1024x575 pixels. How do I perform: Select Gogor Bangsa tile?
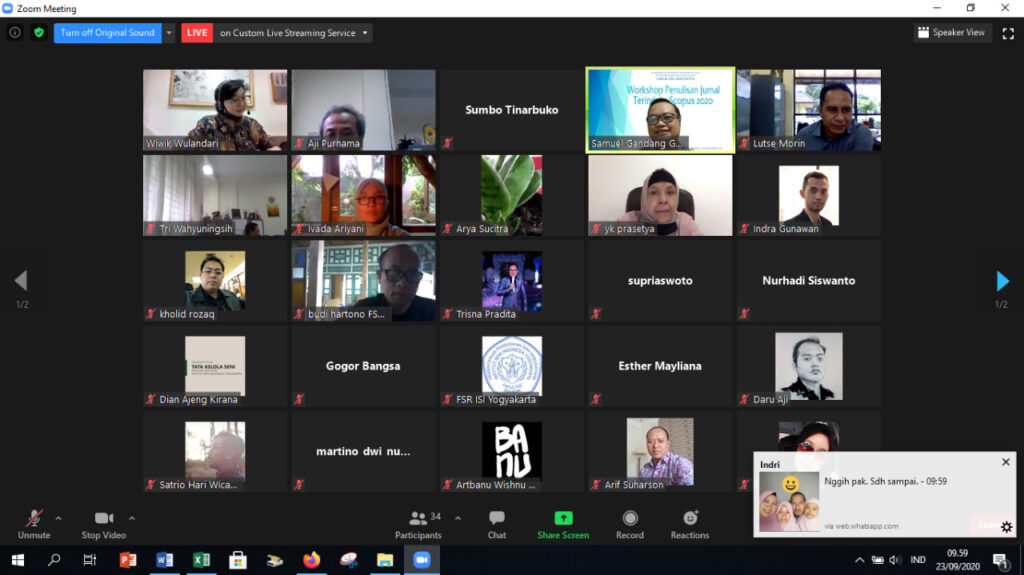coord(363,366)
